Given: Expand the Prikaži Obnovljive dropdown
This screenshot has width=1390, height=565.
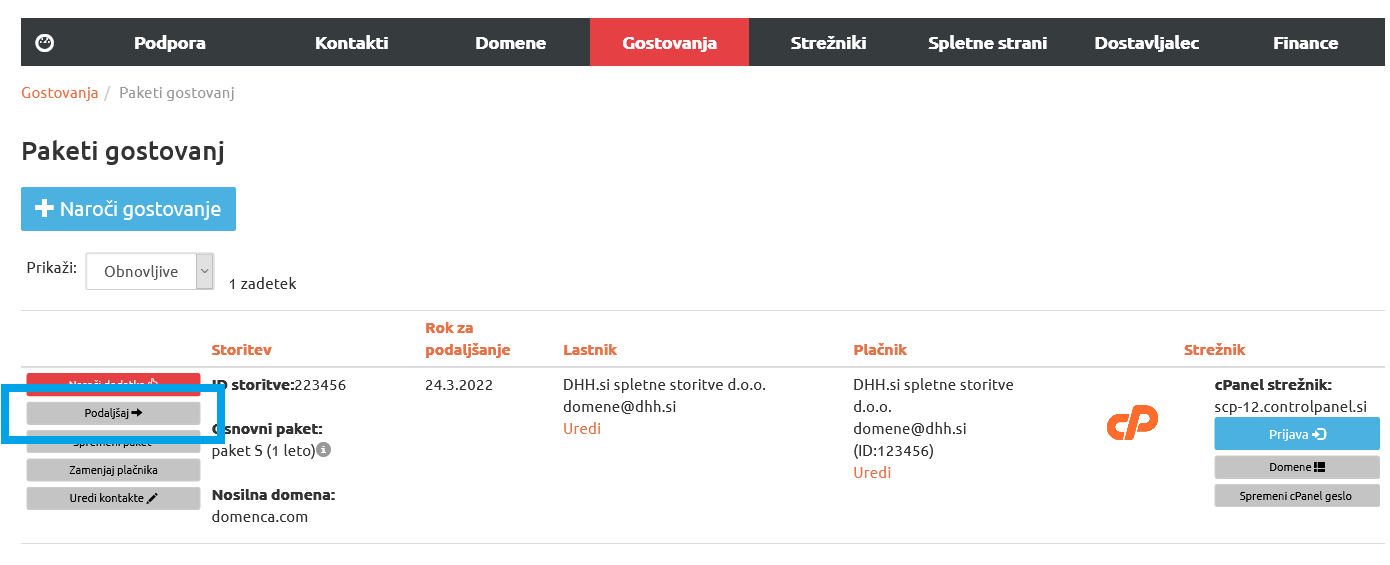Looking at the screenshot, I should click(150, 271).
